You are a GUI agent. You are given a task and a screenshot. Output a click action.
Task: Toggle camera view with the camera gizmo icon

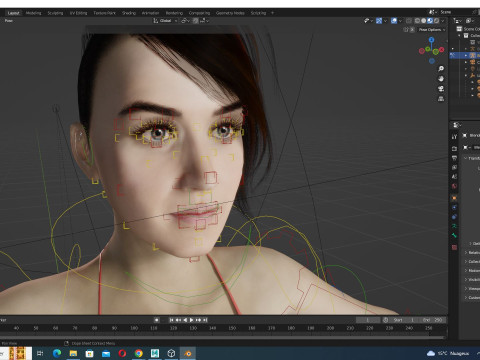coord(441,89)
